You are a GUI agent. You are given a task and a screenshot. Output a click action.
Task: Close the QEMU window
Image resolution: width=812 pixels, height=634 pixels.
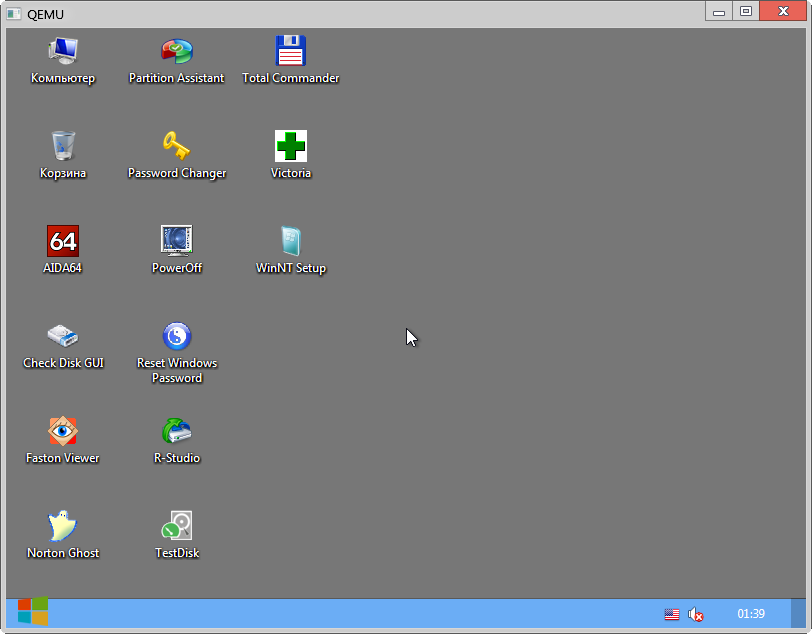pos(783,11)
